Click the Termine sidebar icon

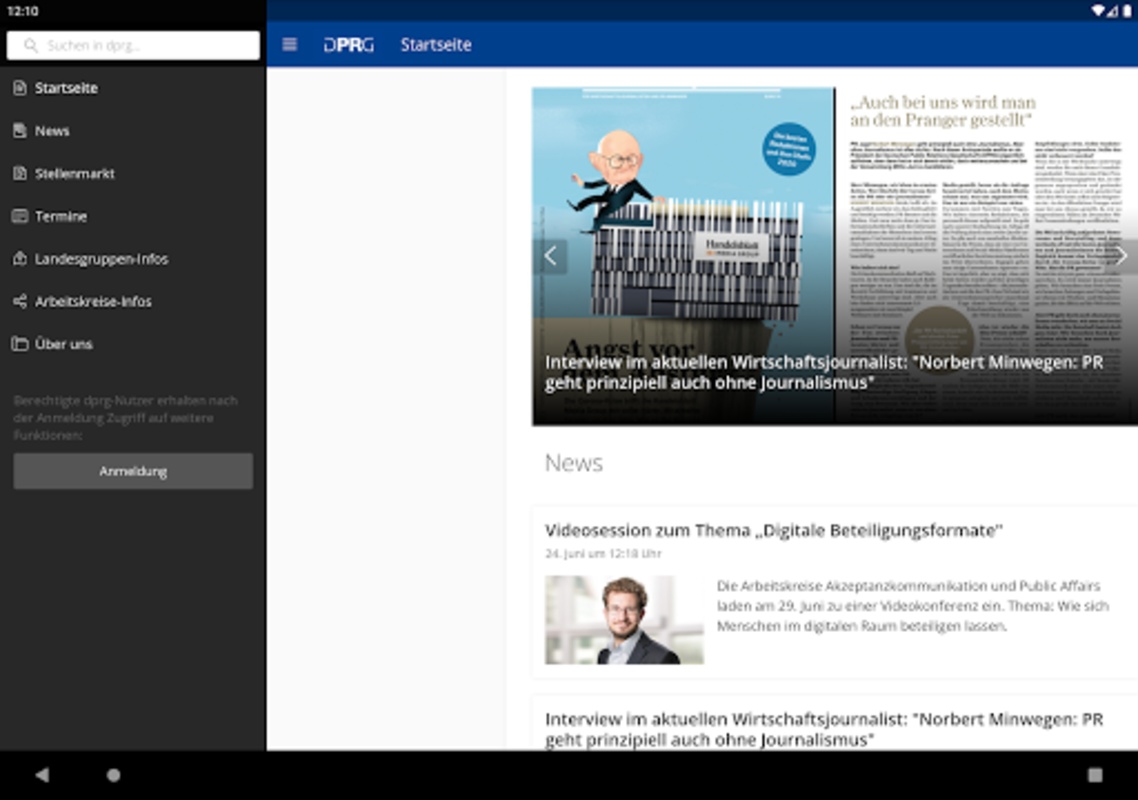coord(20,216)
